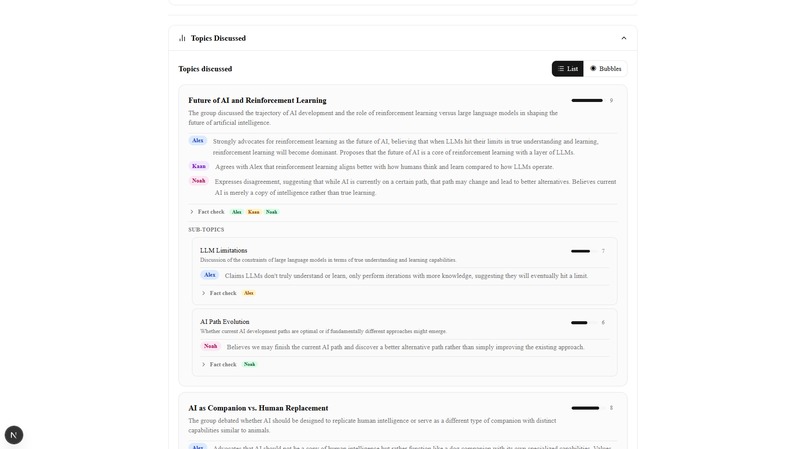Open the Next.js dev tools badge

(x=14, y=435)
